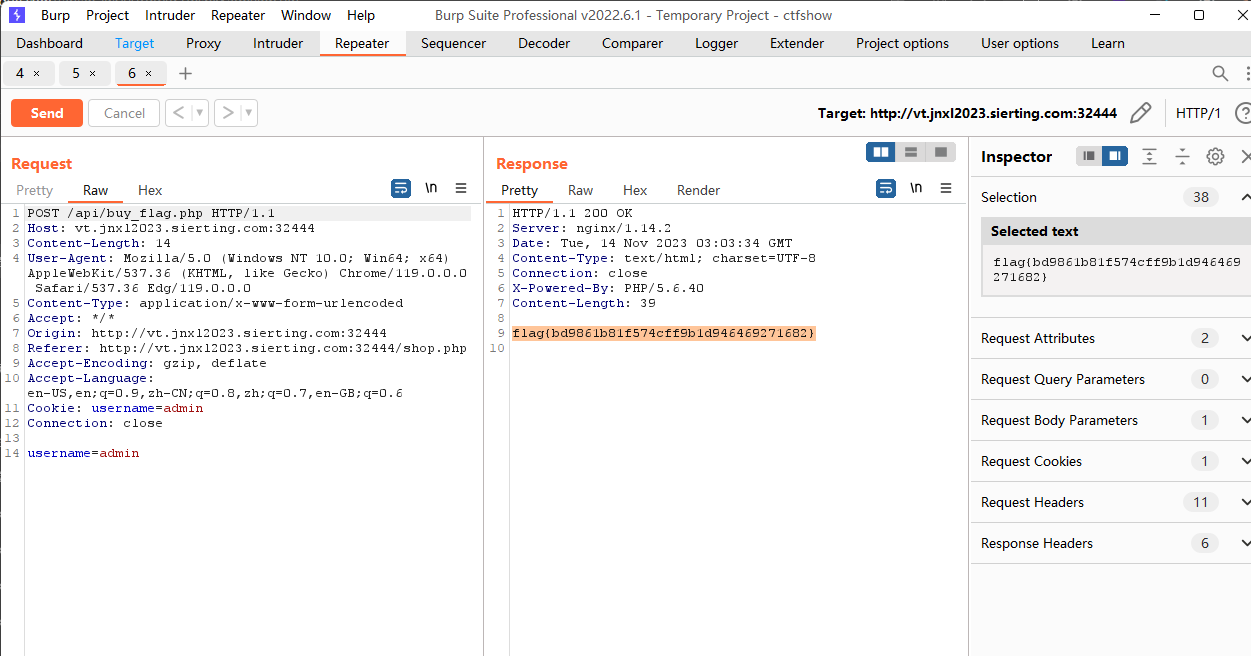
Task: Add a new Repeater tab with plus
Action: click(185, 73)
